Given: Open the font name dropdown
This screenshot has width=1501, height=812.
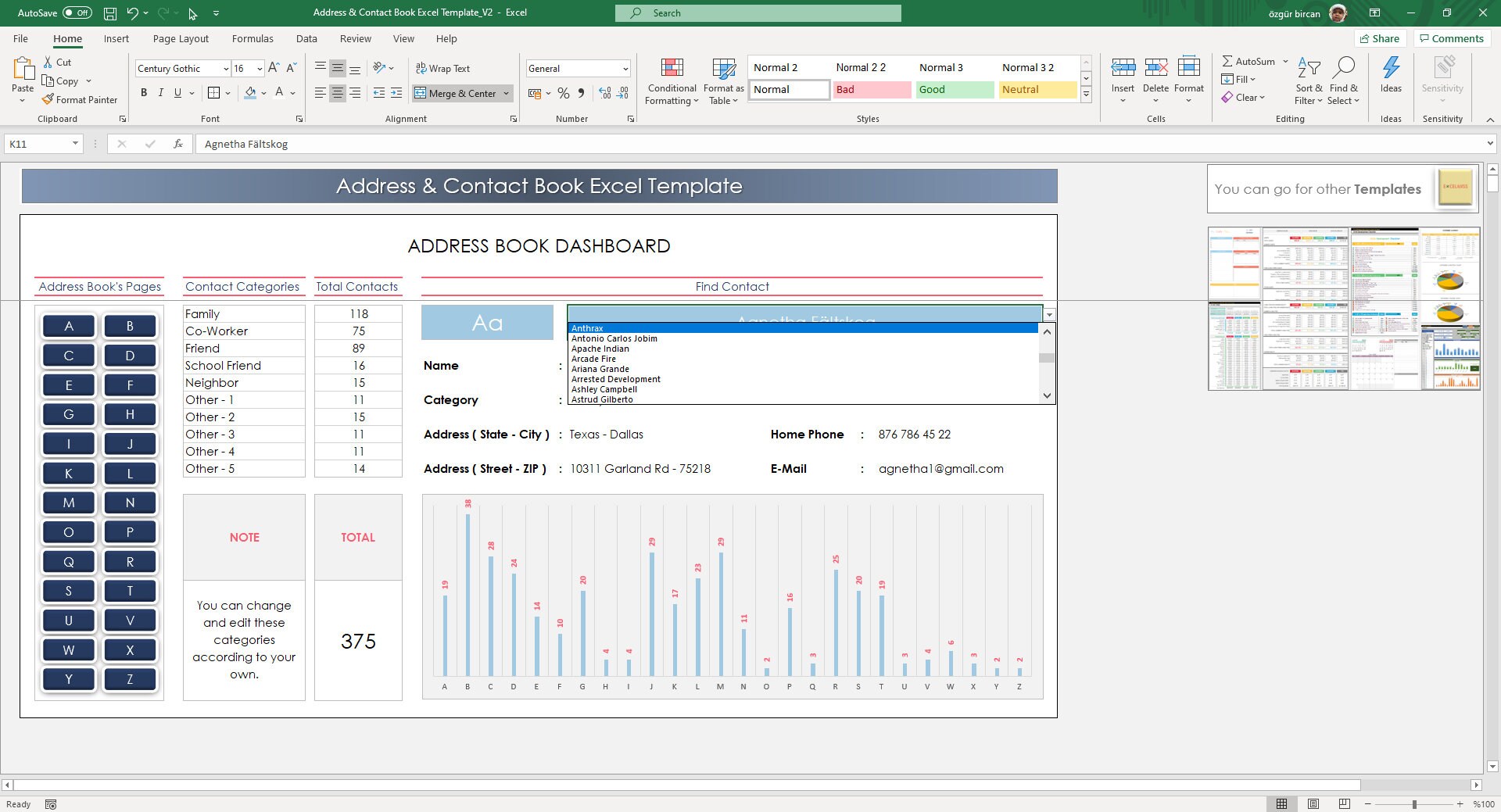Looking at the screenshot, I should click(x=225, y=68).
